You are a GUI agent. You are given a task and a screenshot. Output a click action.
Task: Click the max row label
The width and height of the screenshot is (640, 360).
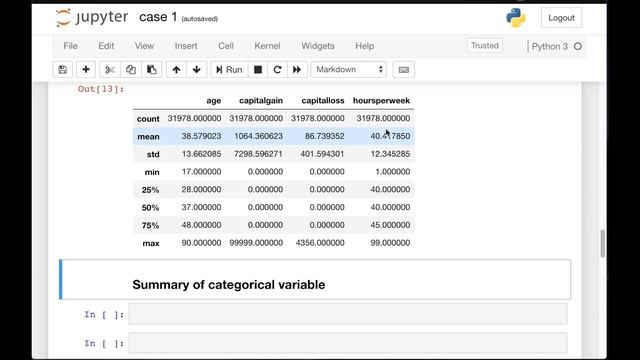pyautogui.click(x=151, y=243)
